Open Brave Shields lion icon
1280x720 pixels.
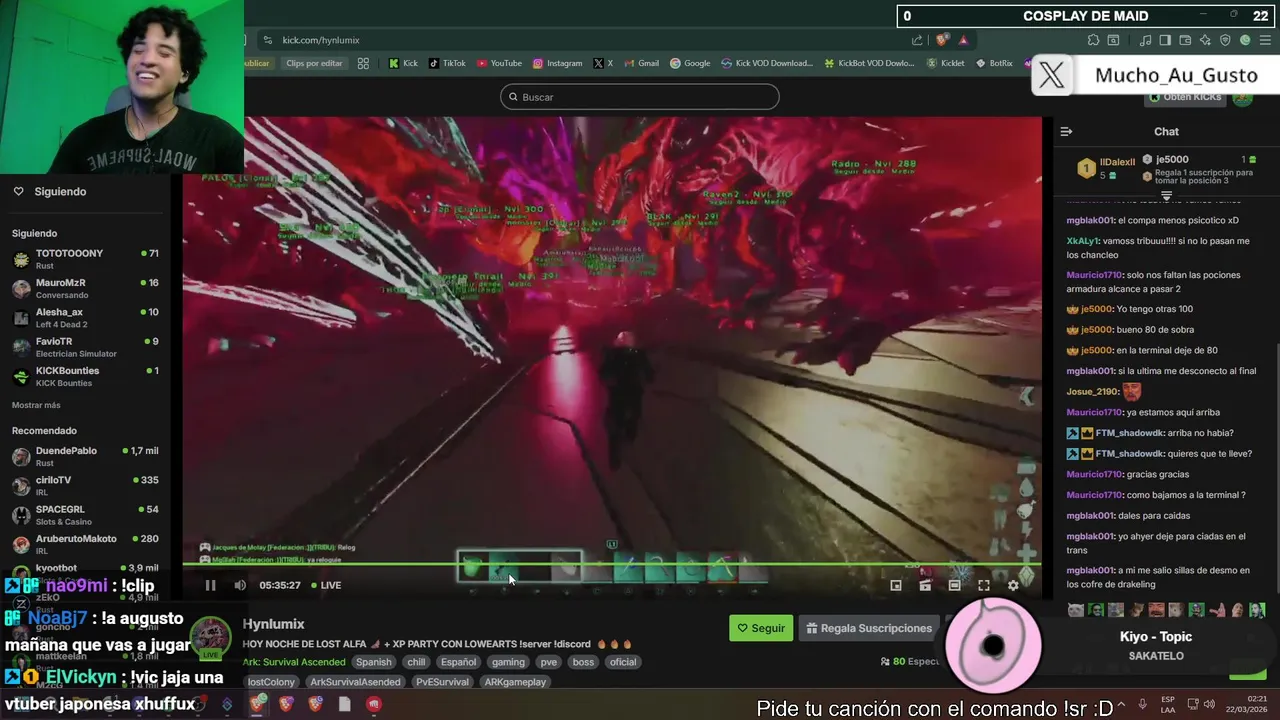click(942, 40)
